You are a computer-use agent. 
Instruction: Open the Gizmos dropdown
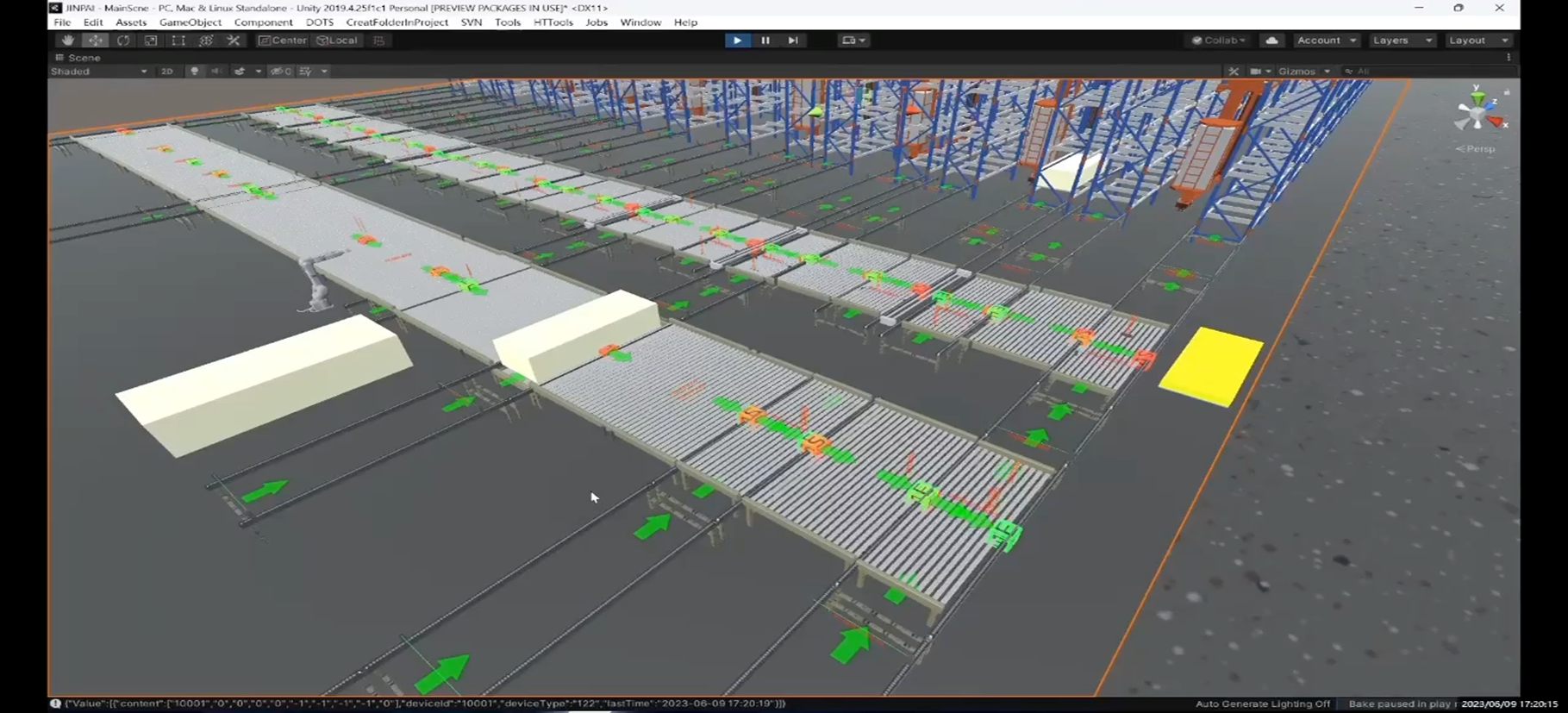1303,72
